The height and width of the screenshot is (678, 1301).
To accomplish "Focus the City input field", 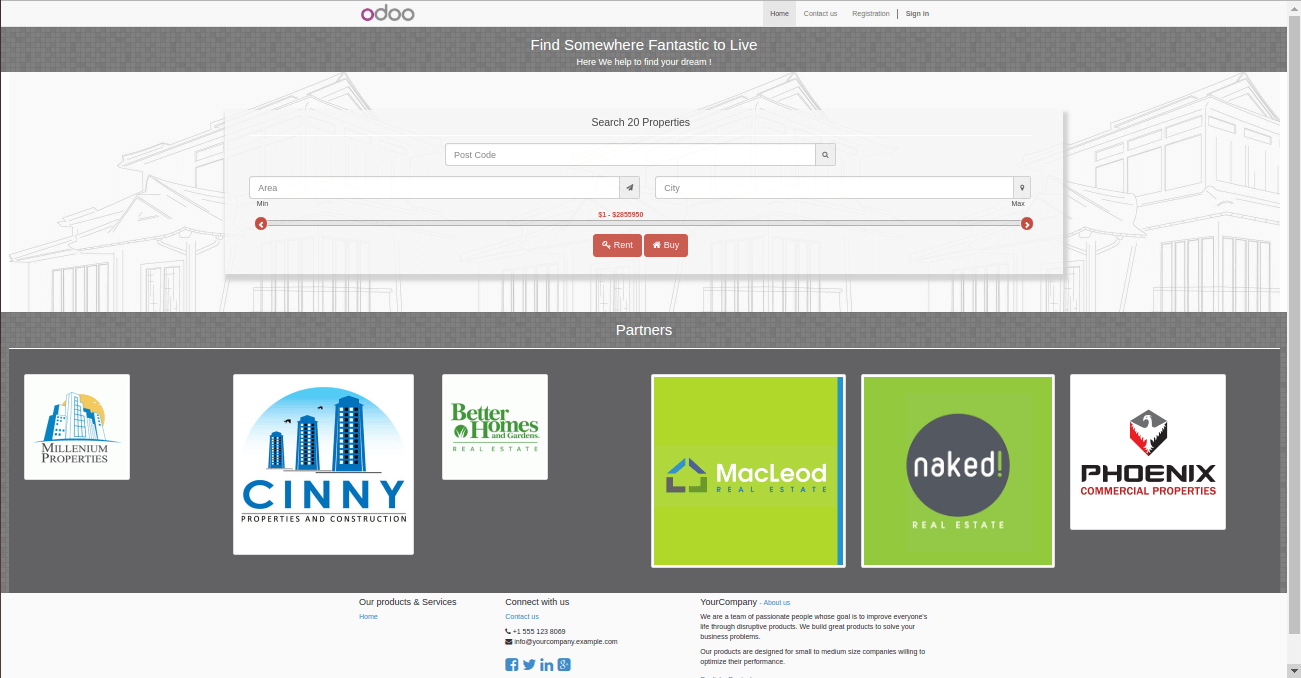I will pyautogui.click(x=835, y=188).
